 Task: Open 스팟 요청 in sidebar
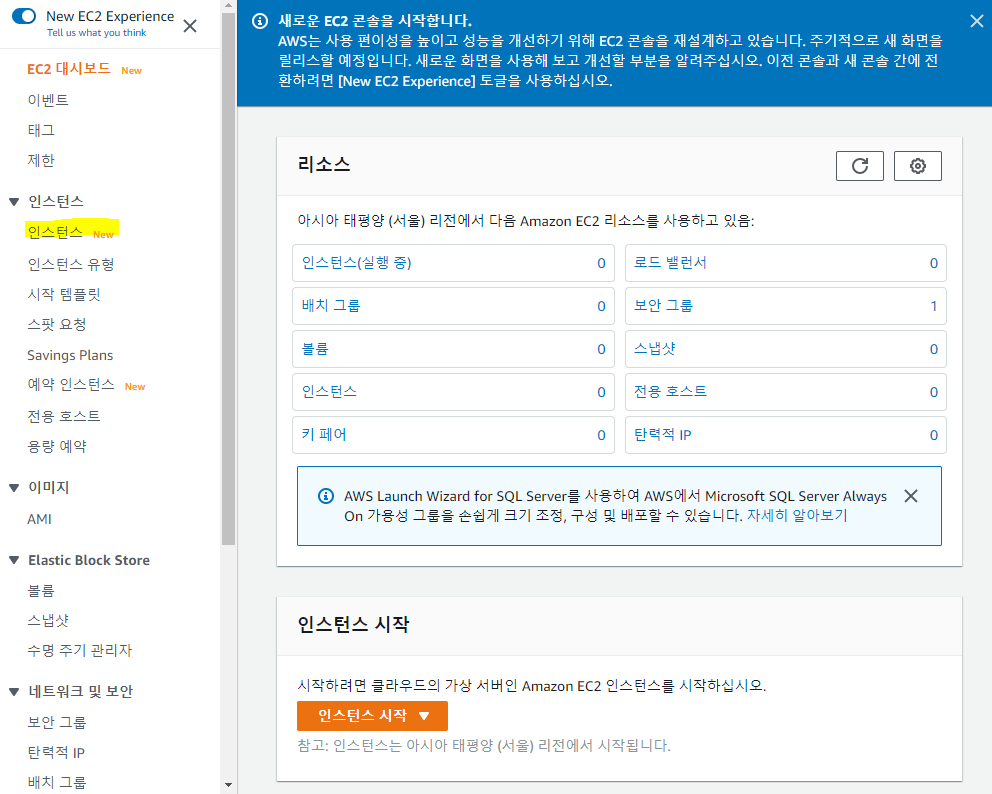tap(56, 325)
